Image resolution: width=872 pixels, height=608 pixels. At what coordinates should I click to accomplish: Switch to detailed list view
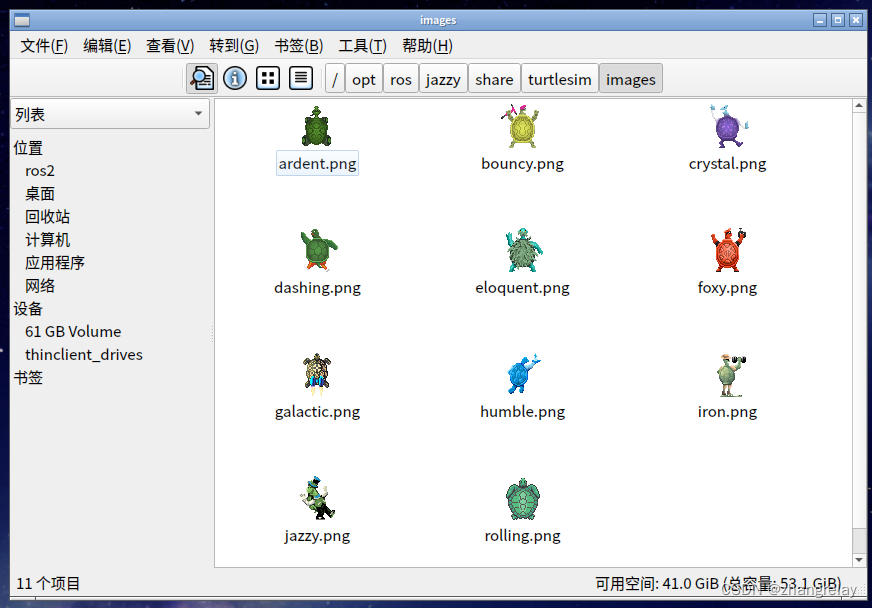point(301,78)
